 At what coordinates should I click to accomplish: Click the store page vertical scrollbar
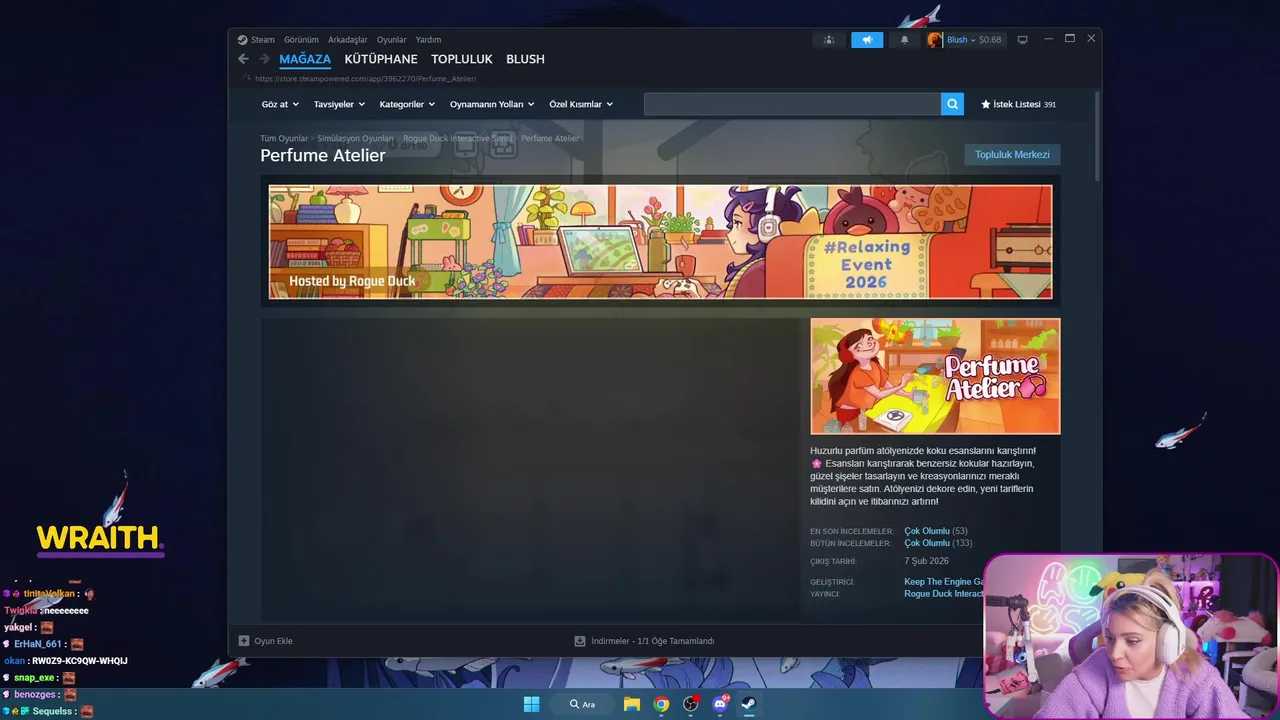coord(1097,136)
